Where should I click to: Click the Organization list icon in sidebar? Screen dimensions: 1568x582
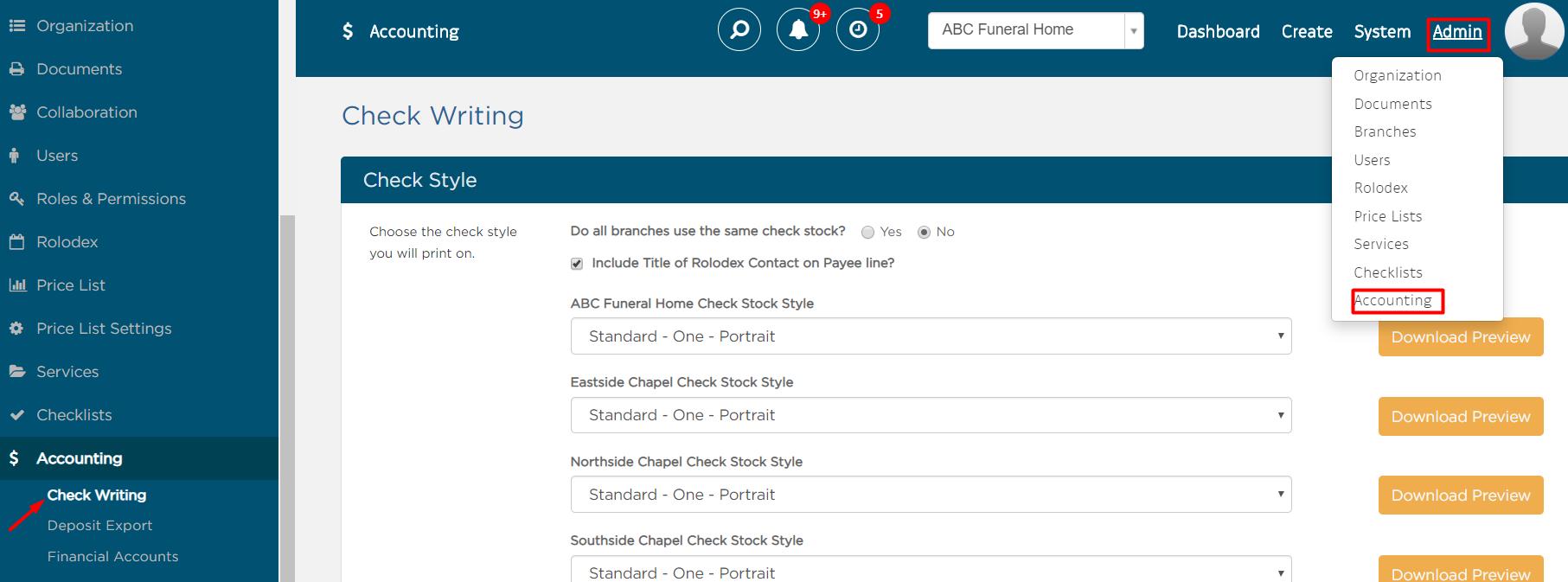(16, 26)
